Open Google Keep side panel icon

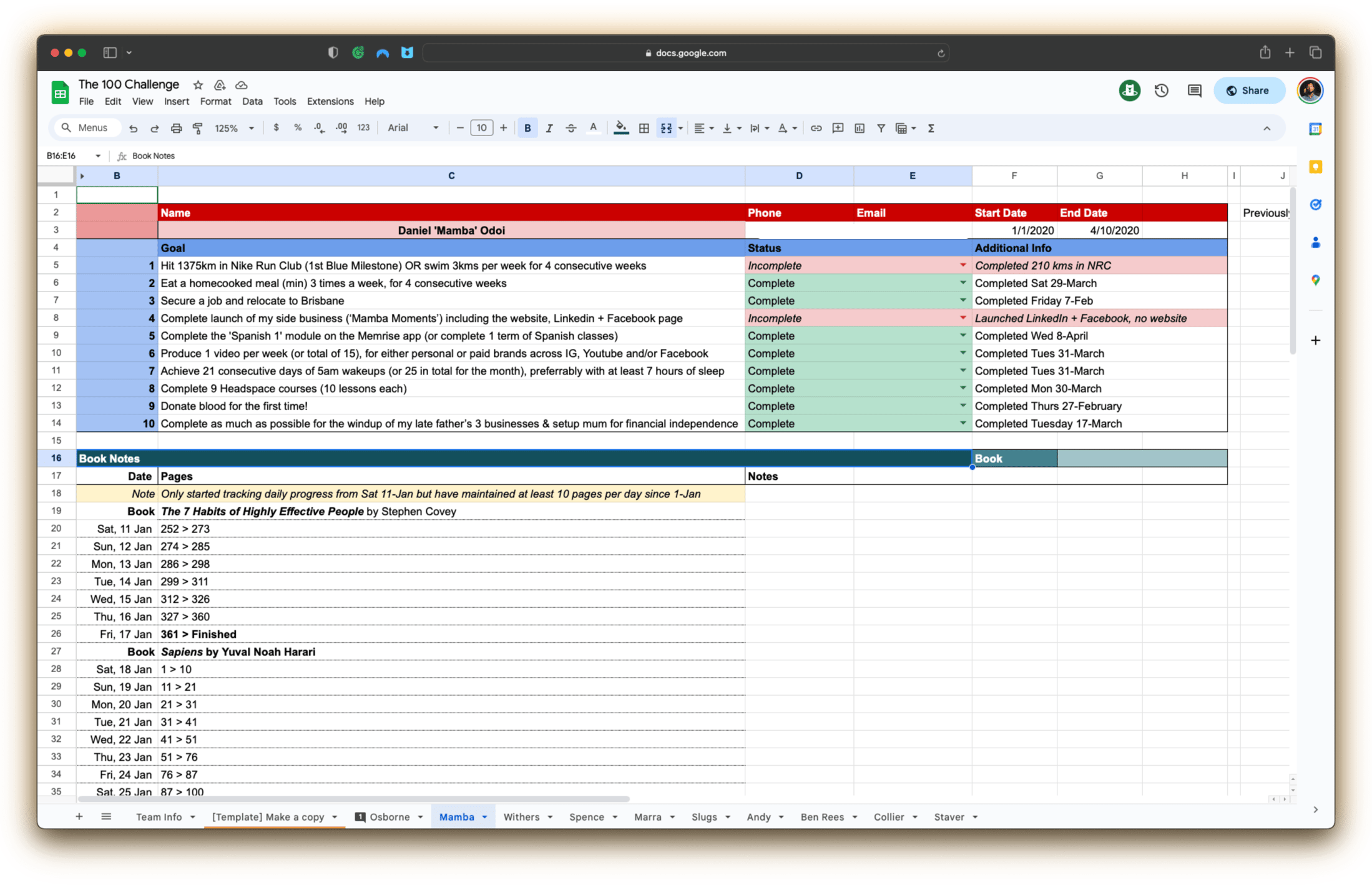tap(1315, 167)
